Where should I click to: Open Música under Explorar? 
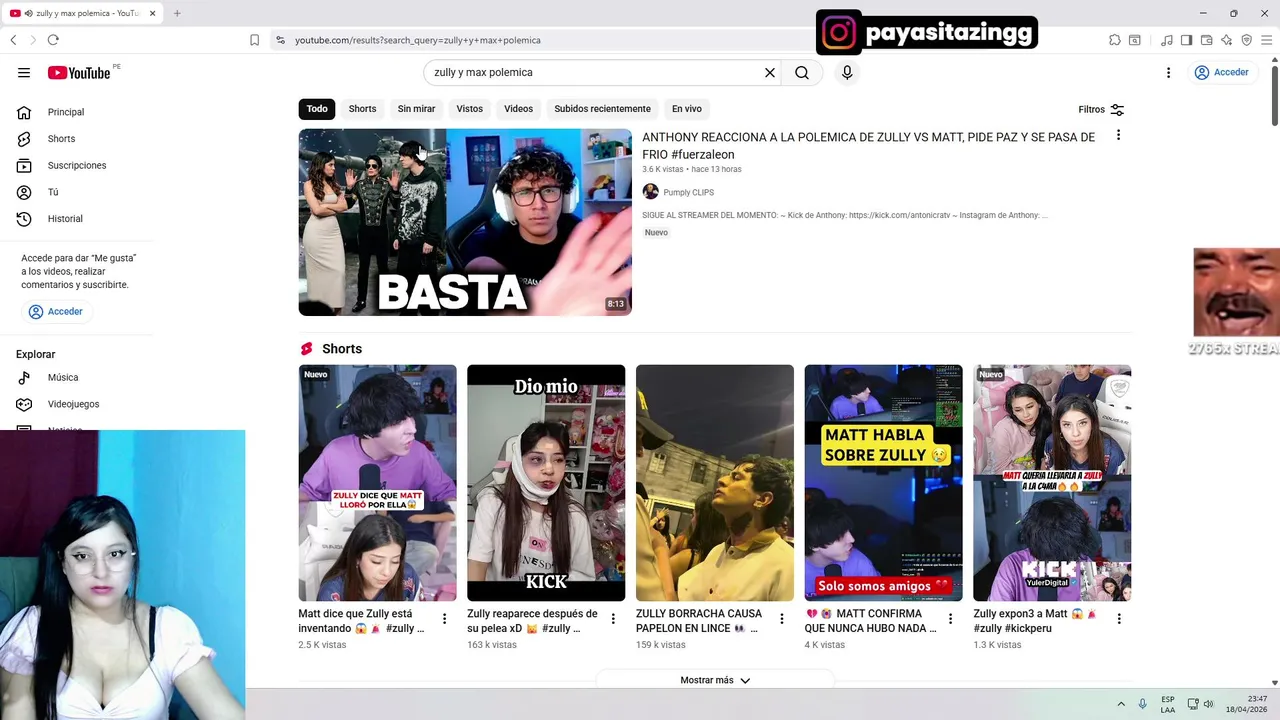[63, 377]
